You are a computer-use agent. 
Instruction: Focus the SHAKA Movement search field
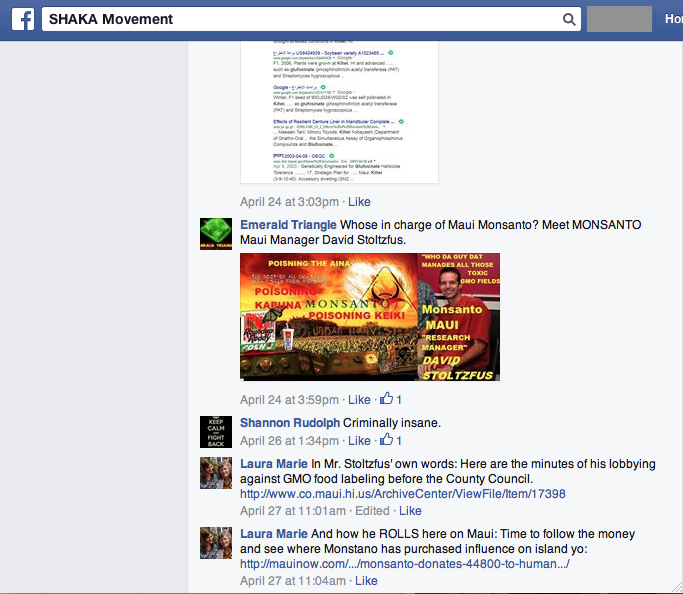point(300,19)
